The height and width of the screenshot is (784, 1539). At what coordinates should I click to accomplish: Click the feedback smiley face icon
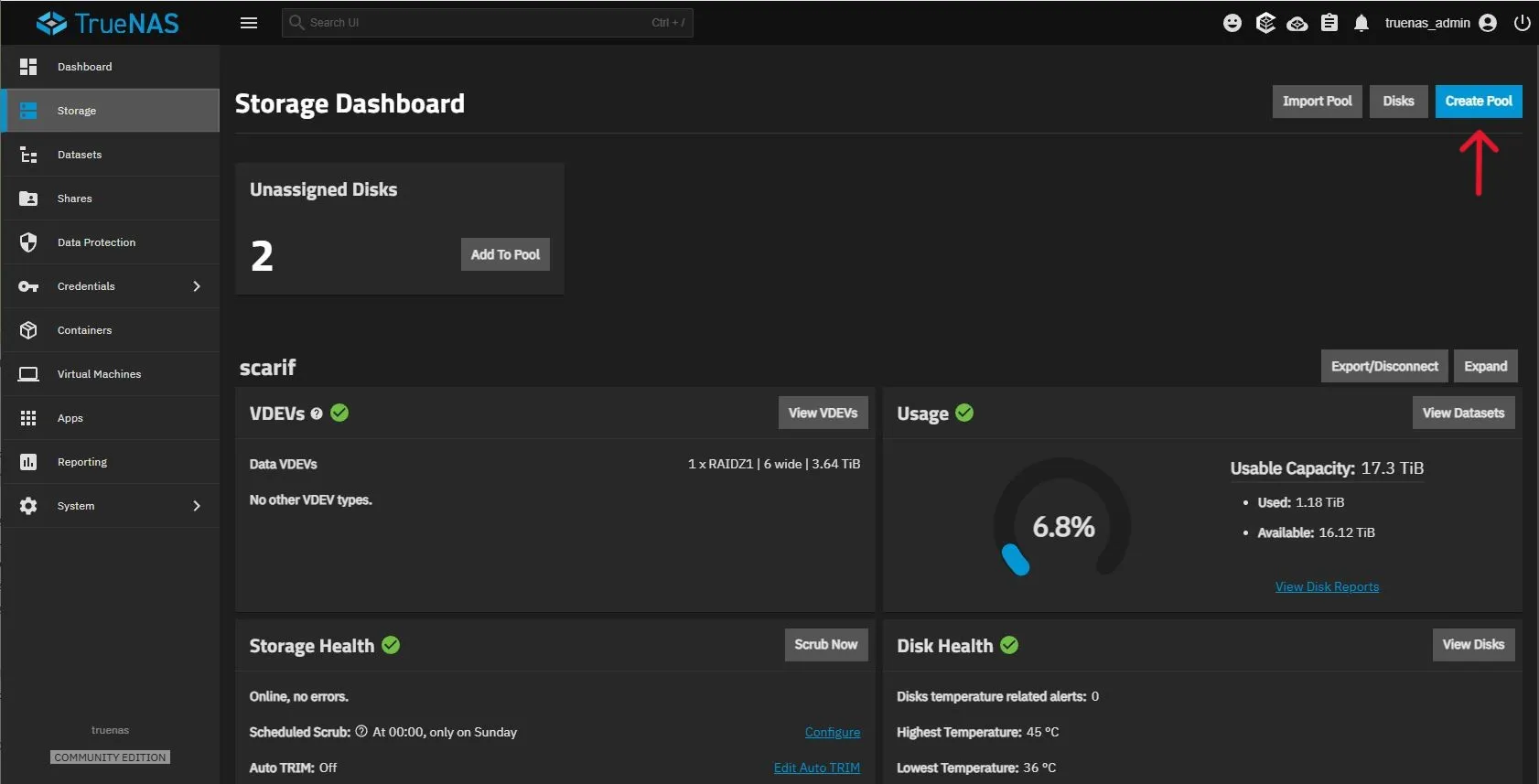[1232, 23]
